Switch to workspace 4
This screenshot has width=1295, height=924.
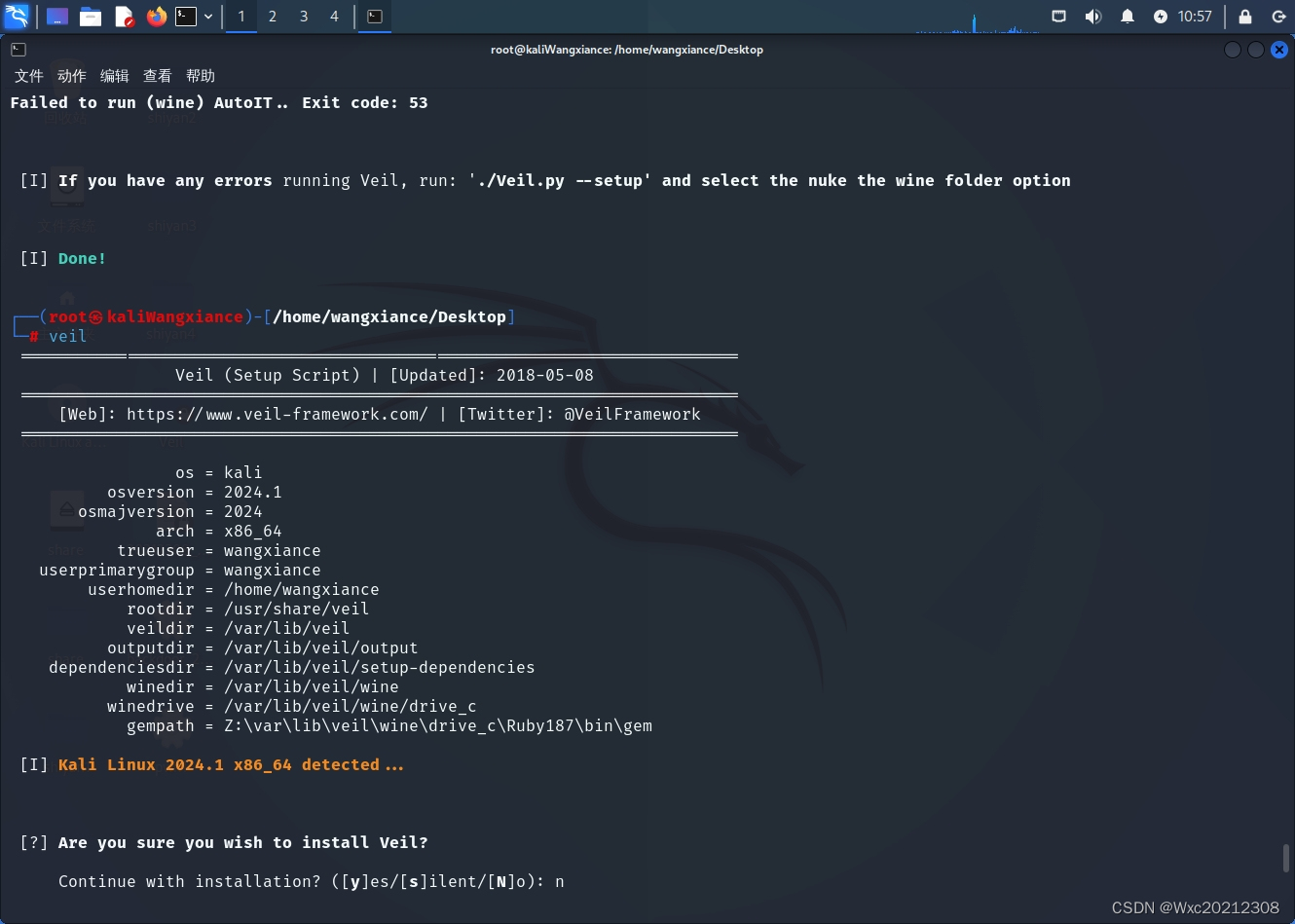pos(335,17)
